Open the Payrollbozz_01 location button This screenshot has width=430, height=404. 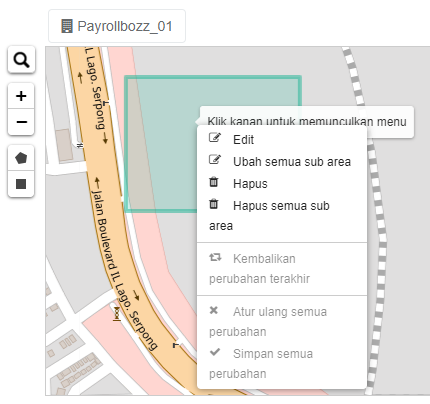[x=117, y=26]
